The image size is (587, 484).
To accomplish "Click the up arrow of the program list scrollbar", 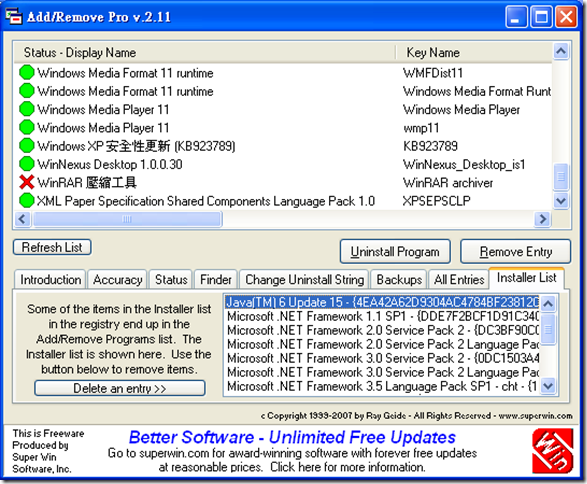I will pos(561,52).
